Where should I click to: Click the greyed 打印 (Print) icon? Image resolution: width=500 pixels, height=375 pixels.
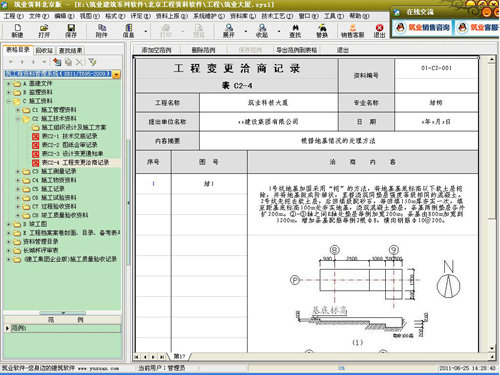pos(166,31)
